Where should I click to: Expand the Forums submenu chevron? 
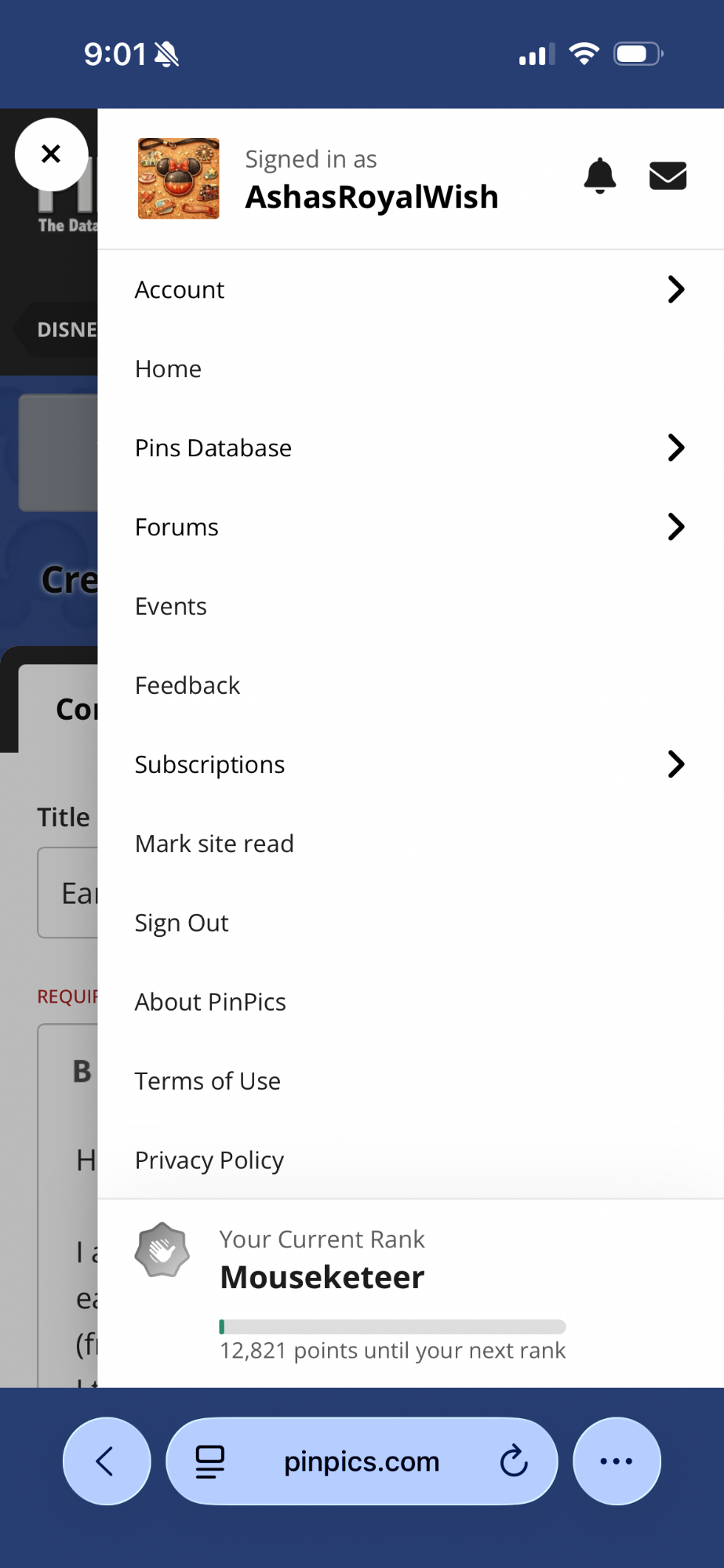[675, 527]
